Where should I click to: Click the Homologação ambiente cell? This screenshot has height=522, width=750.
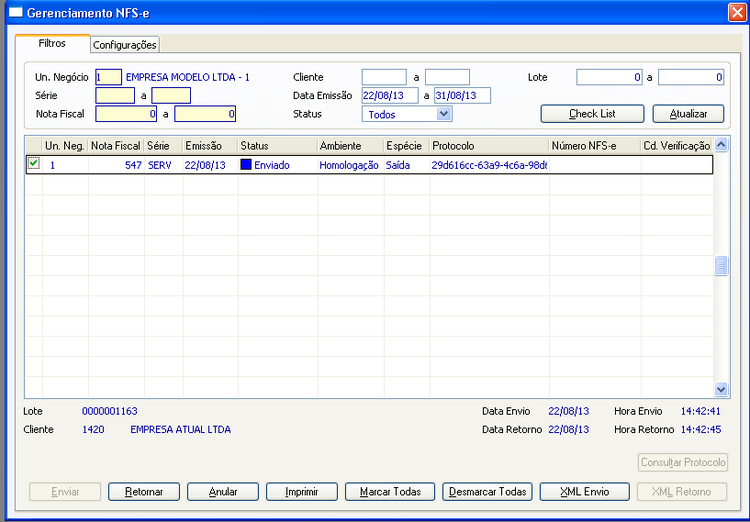click(349, 165)
